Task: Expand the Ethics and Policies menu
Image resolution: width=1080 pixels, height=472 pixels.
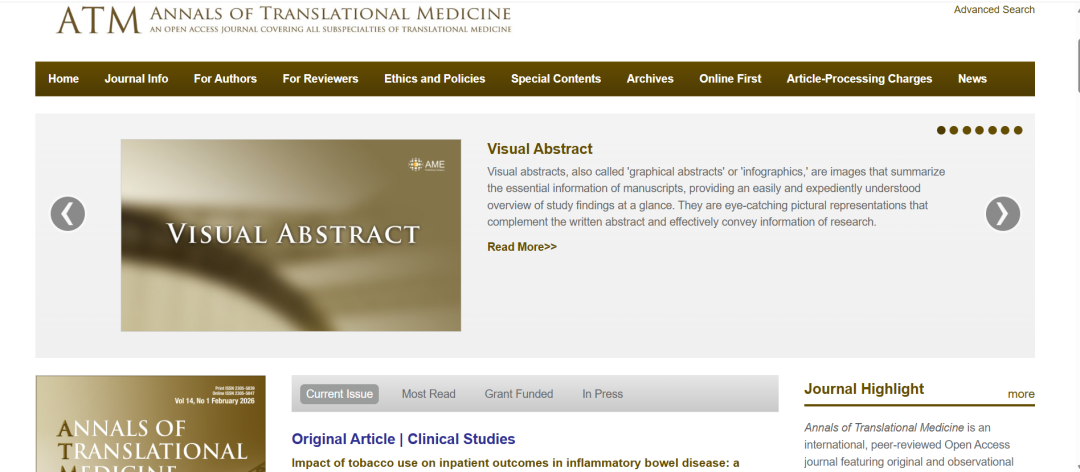Action: (434, 79)
